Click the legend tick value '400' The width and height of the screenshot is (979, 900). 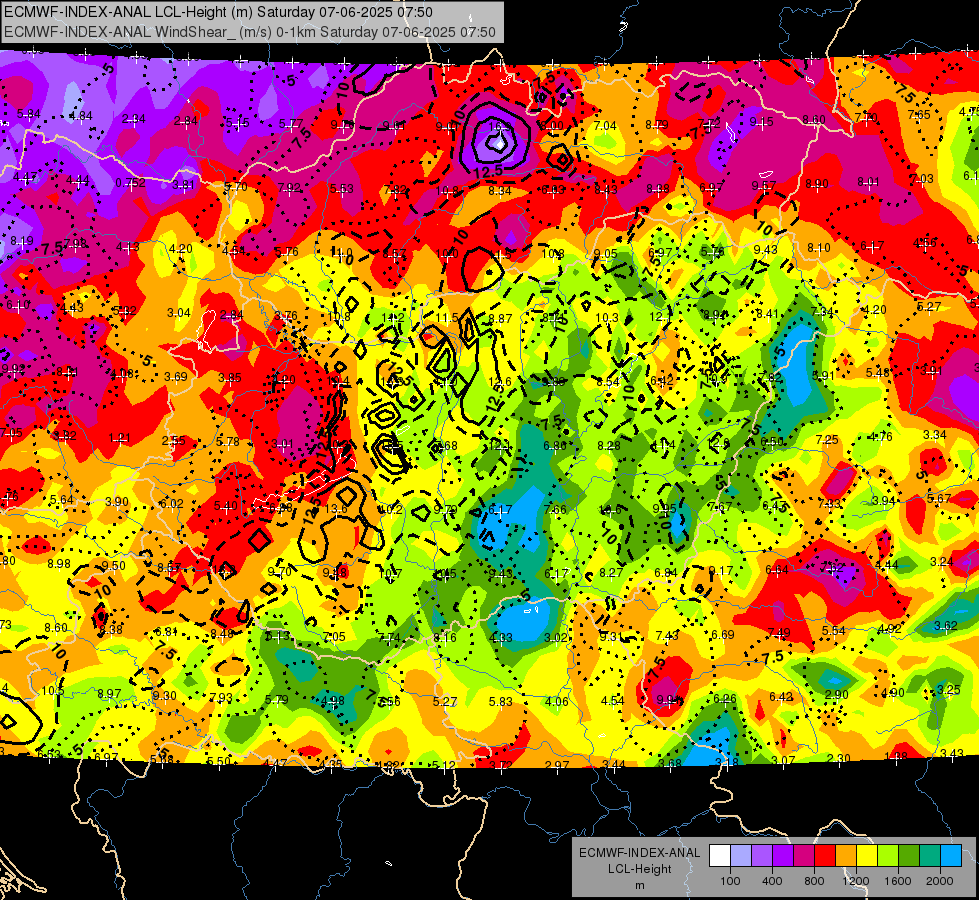click(772, 881)
